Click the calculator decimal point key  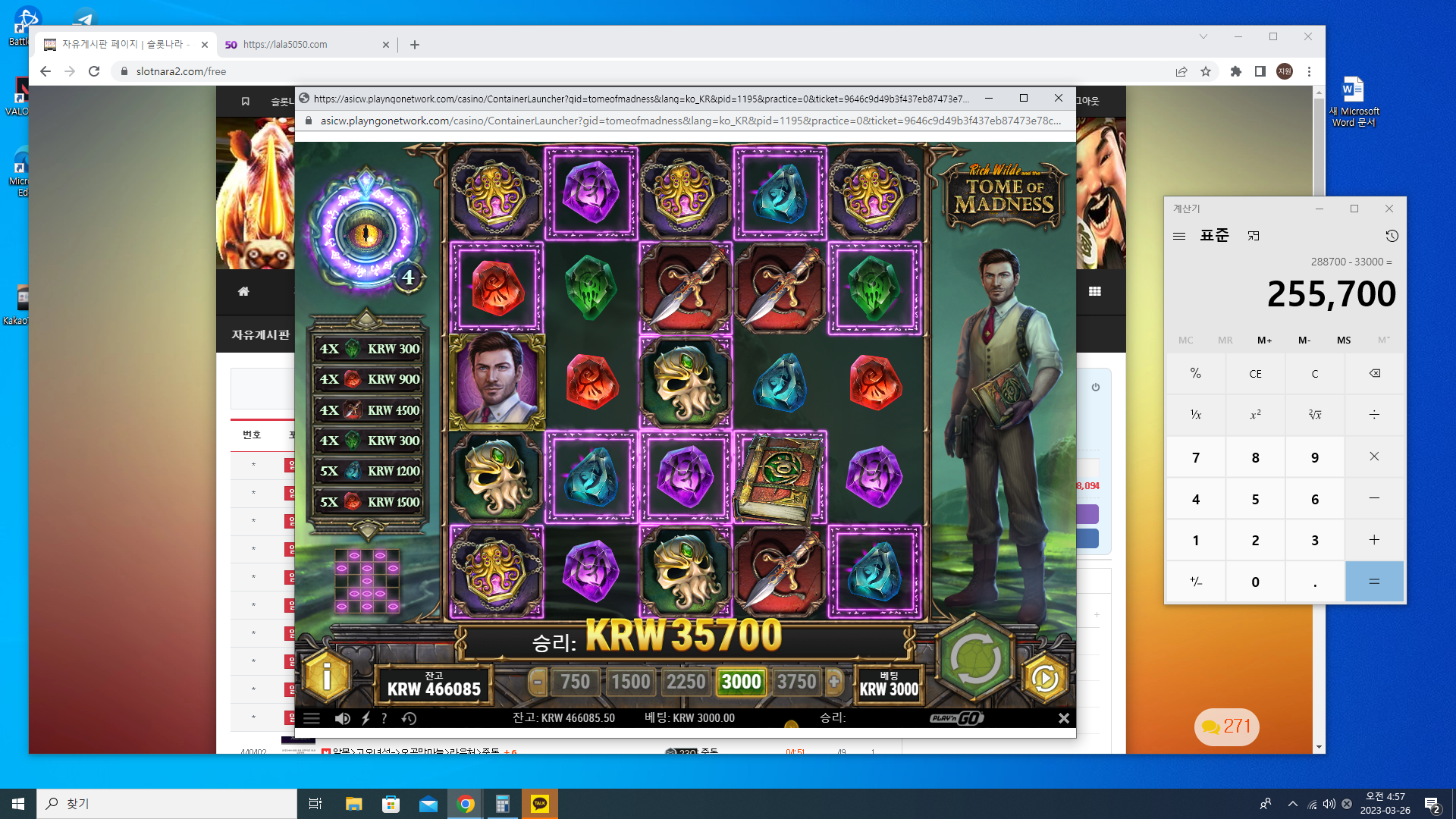click(x=1315, y=582)
